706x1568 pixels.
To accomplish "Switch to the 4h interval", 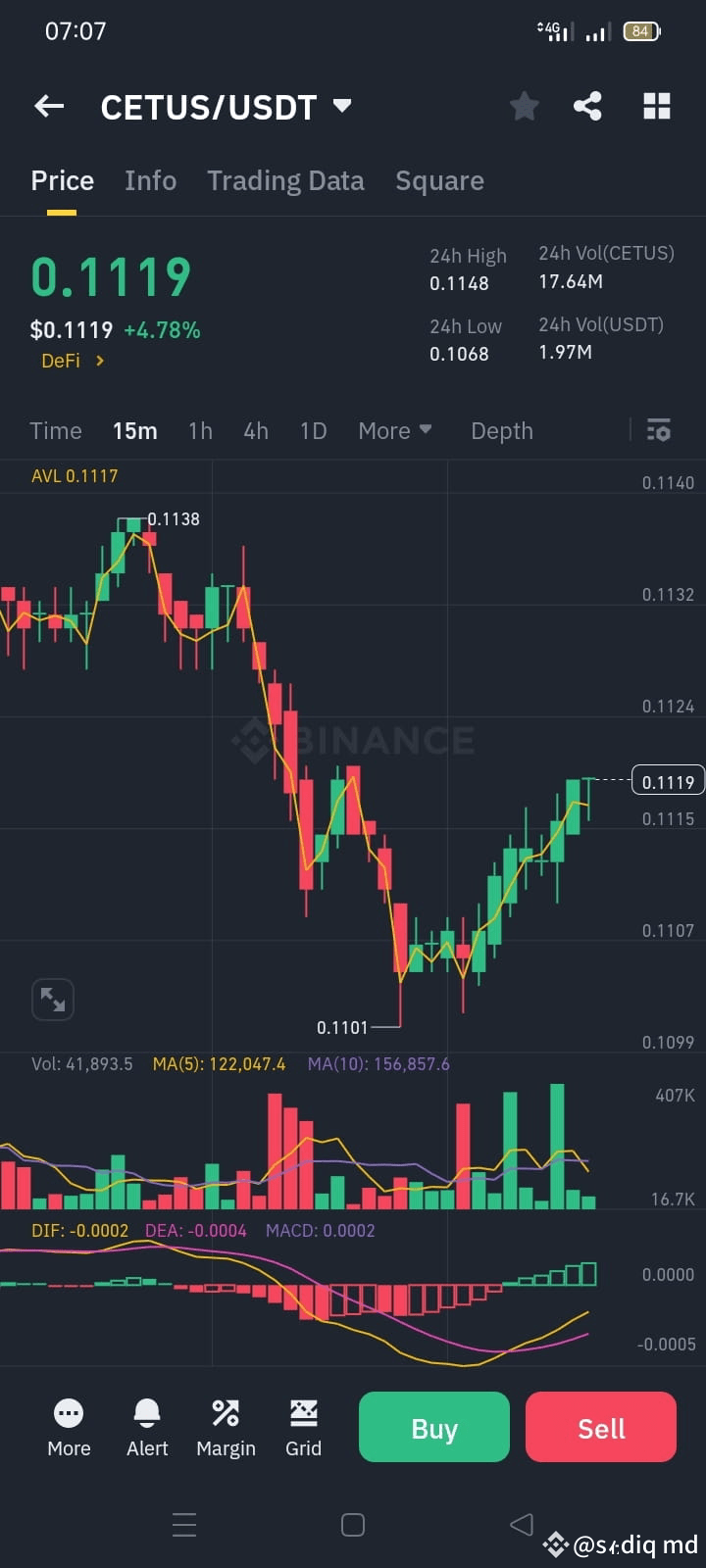I will coord(256,430).
